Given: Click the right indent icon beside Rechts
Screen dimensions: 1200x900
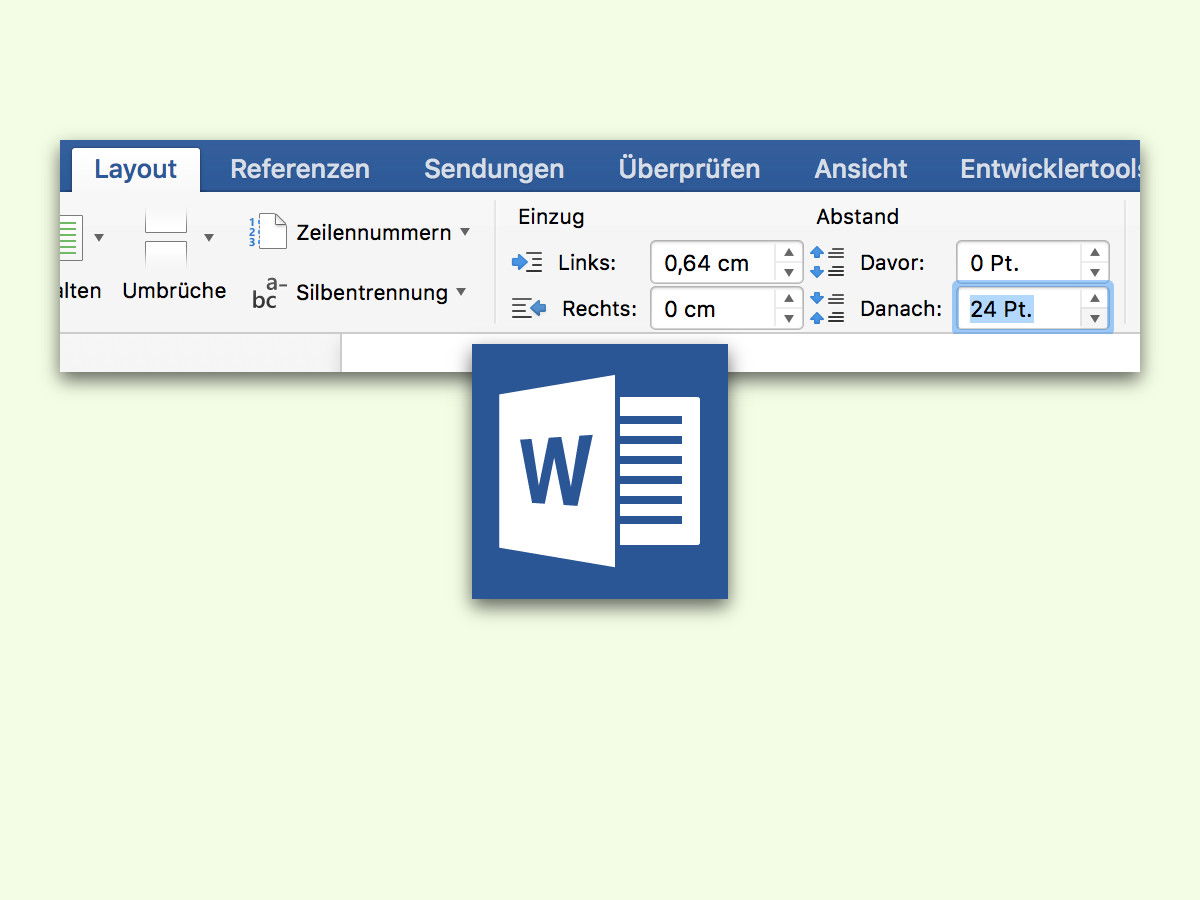Looking at the screenshot, I should pos(528,308).
